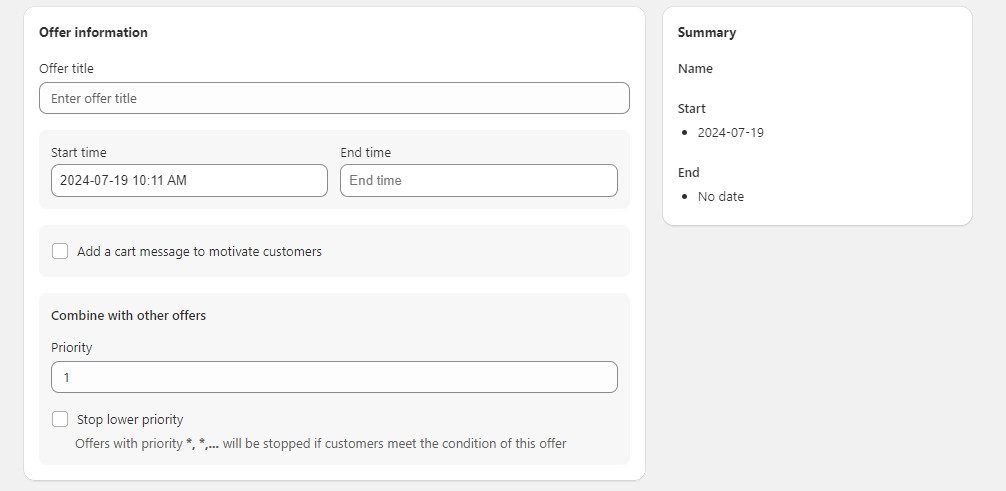The height and width of the screenshot is (491, 1006).
Task: Click "No date" under End in Summary
Action: coord(720,196)
